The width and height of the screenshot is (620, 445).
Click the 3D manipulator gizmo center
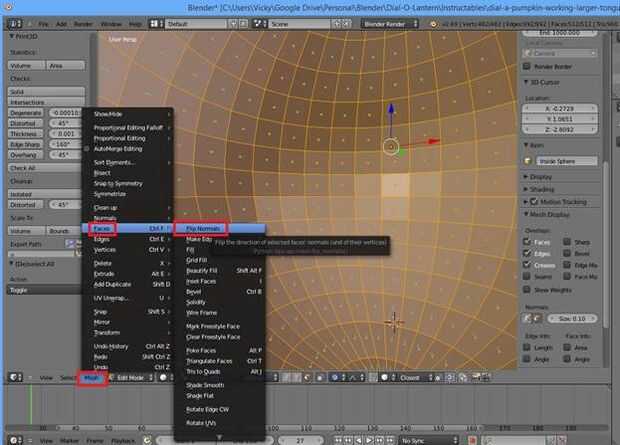(391, 147)
